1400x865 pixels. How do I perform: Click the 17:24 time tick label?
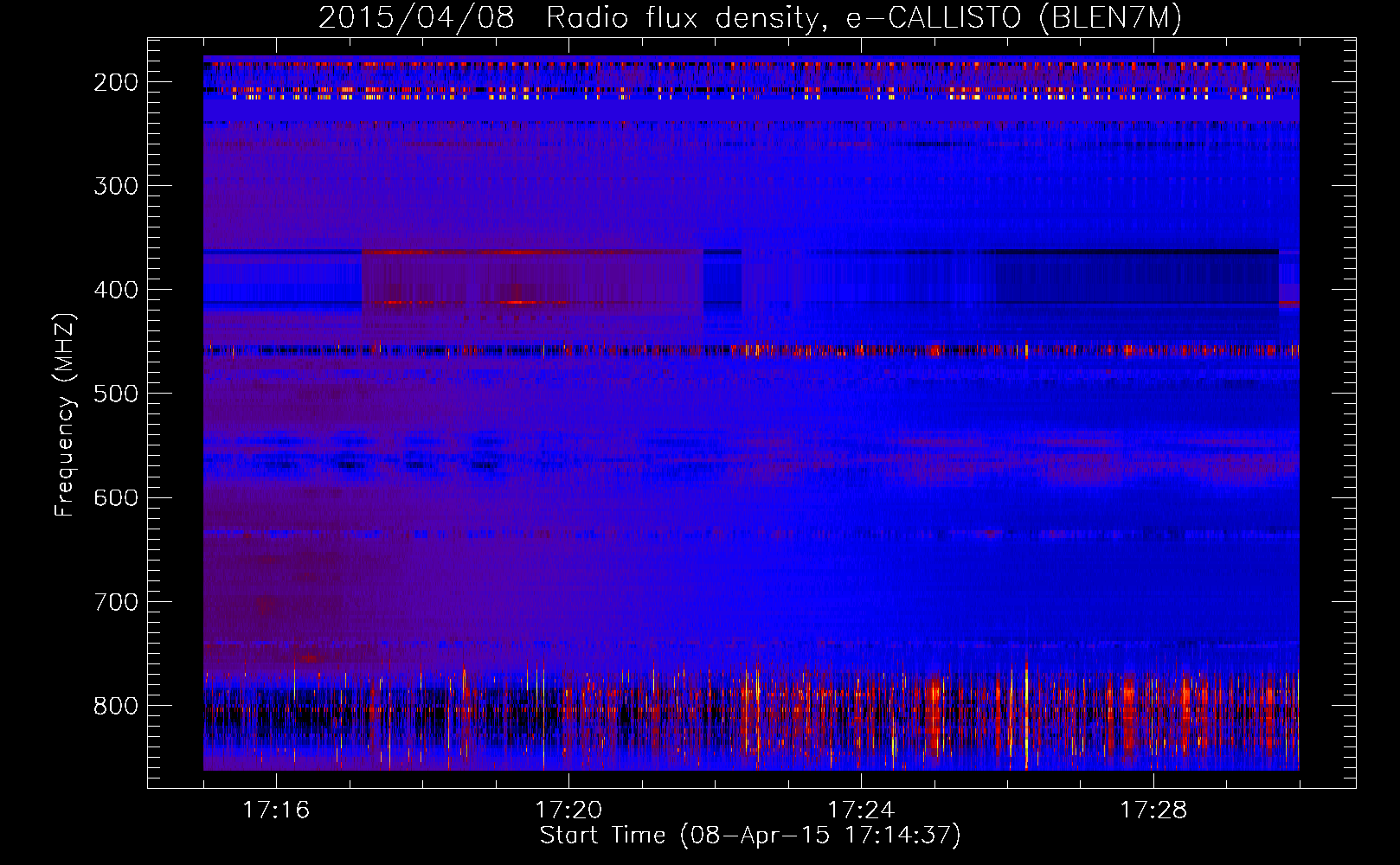point(861,811)
